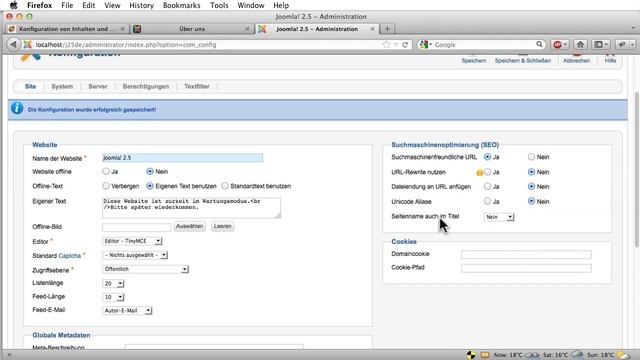
Task: Open new tab with plus button
Action: pos(387,29)
